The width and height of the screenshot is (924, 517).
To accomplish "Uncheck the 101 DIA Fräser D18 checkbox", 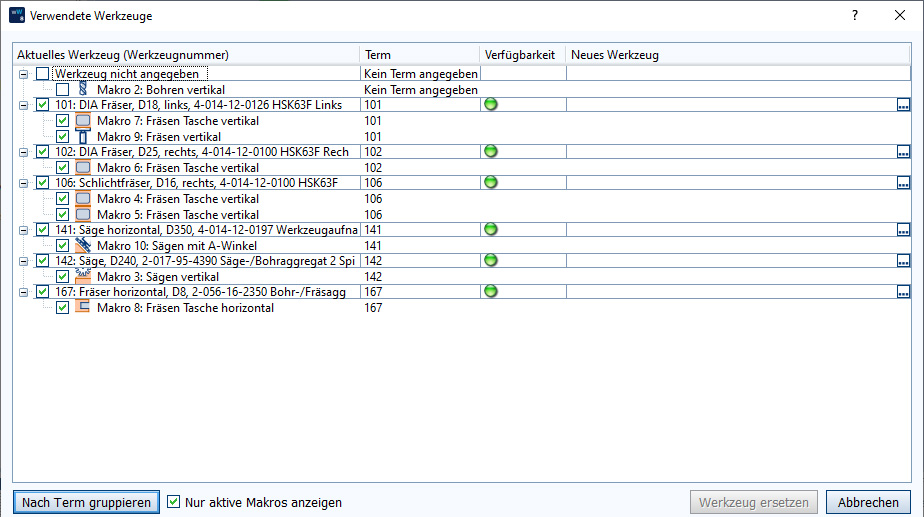I will click(42, 104).
